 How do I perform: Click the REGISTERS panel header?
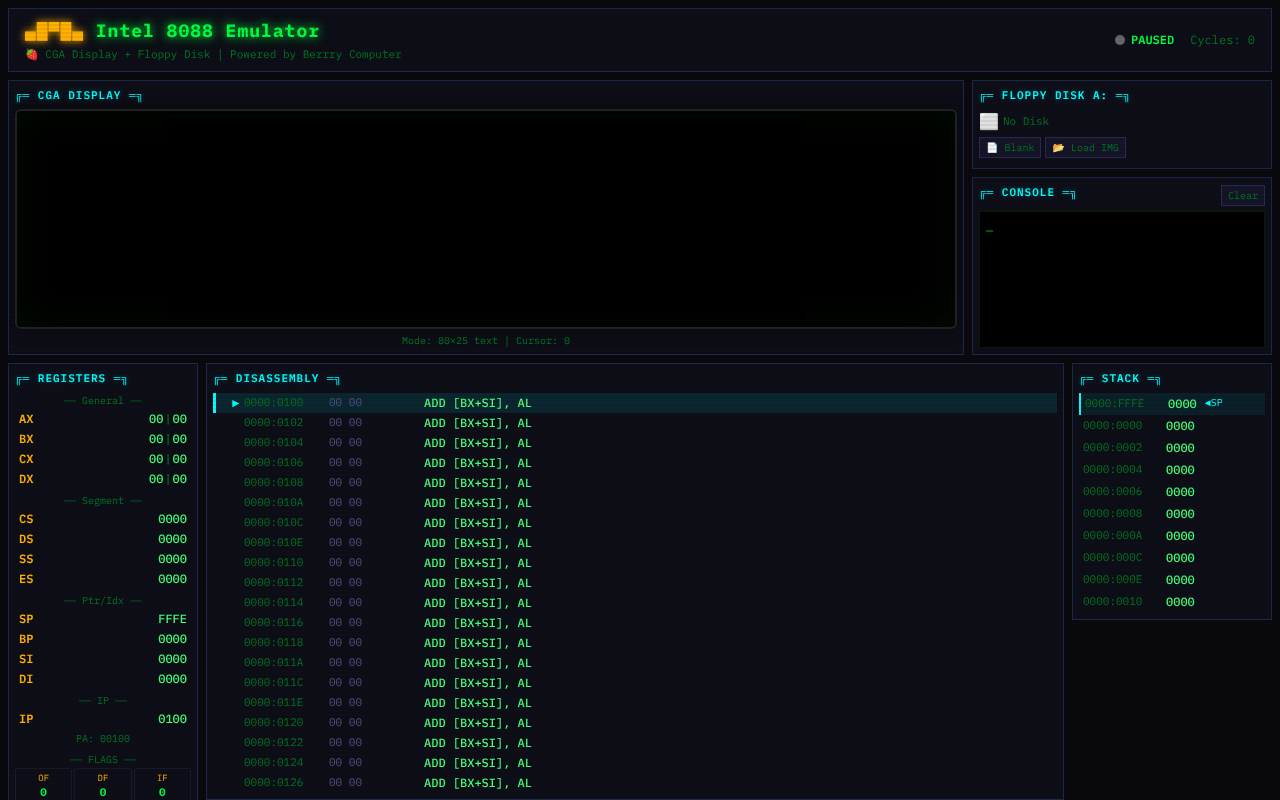point(71,379)
